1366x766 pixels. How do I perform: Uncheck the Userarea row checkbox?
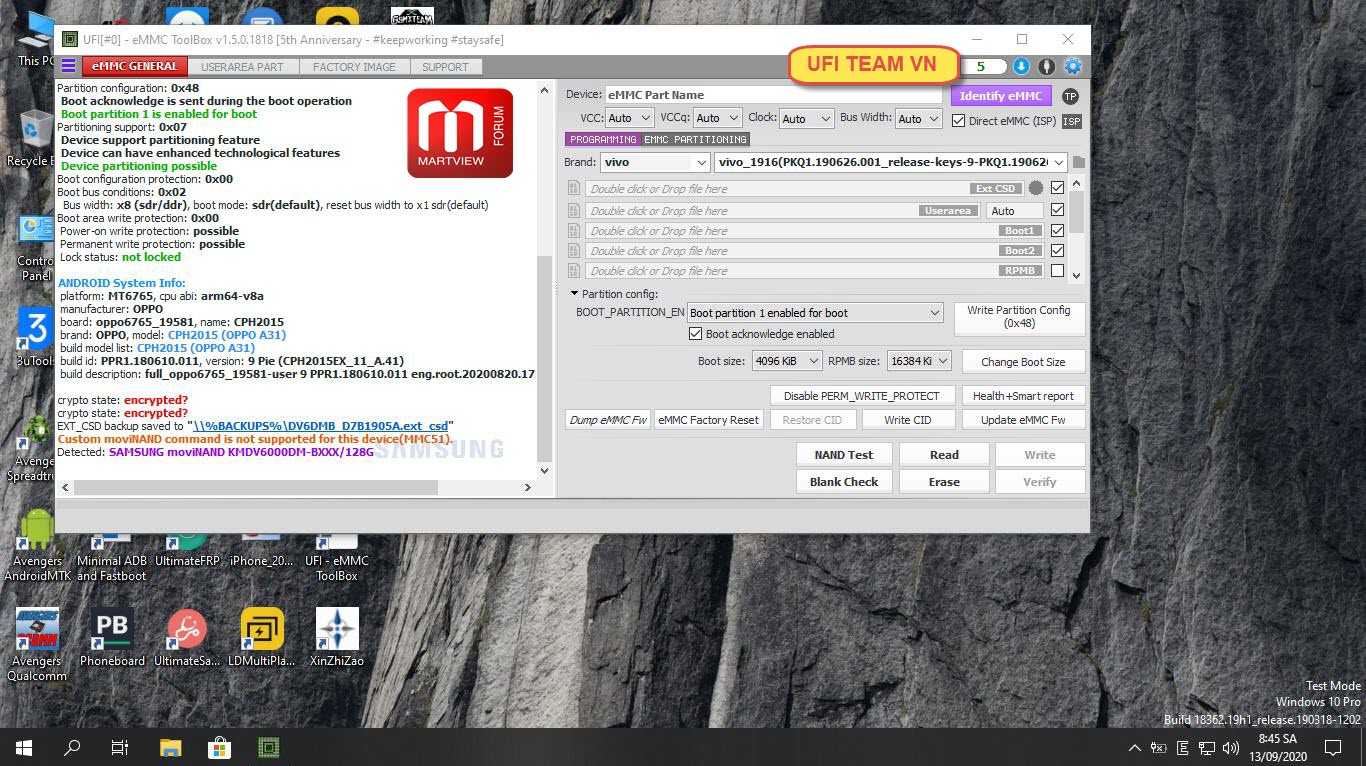click(x=1058, y=210)
